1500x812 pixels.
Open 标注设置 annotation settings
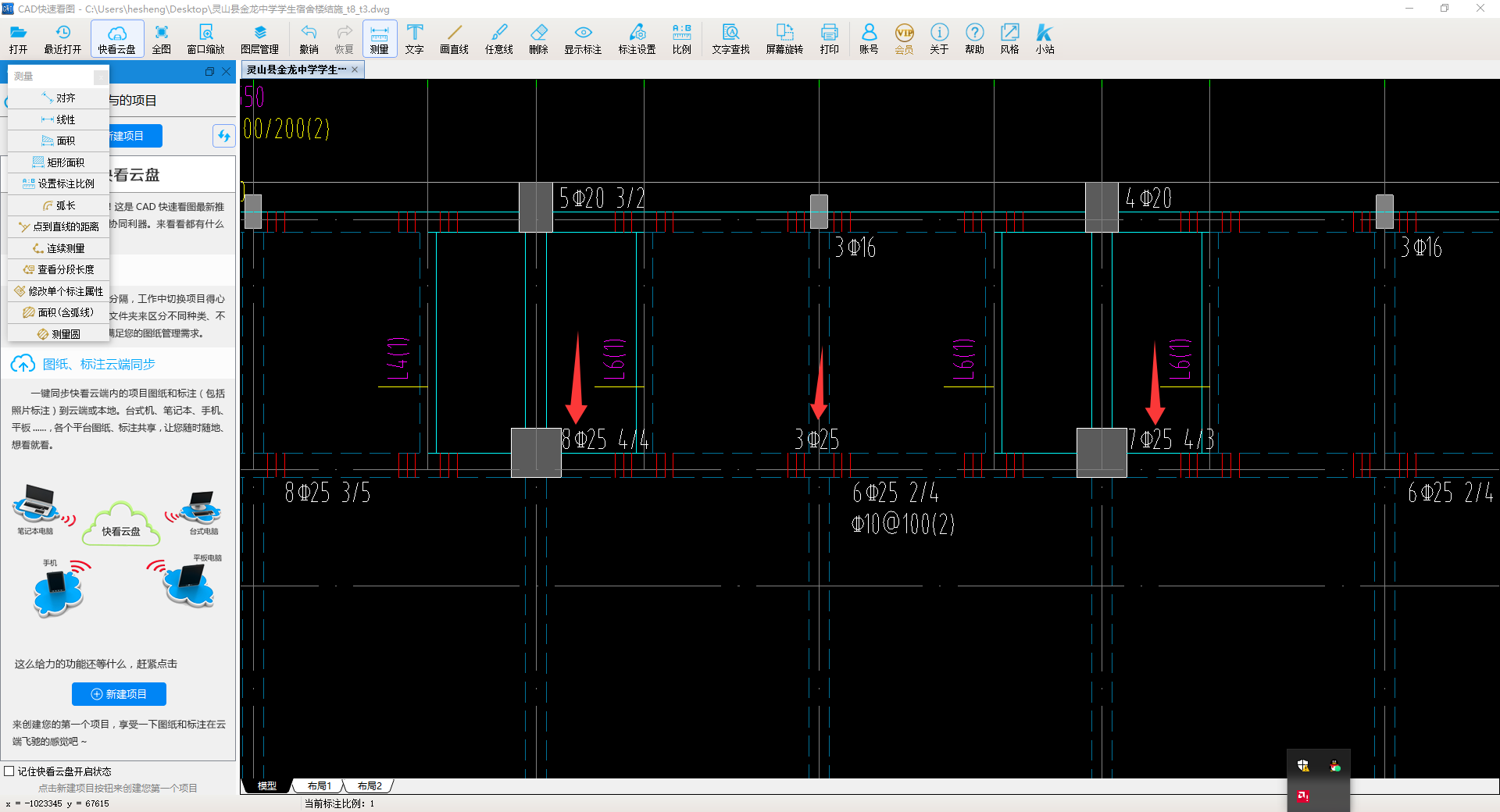[x=637, y=39]
